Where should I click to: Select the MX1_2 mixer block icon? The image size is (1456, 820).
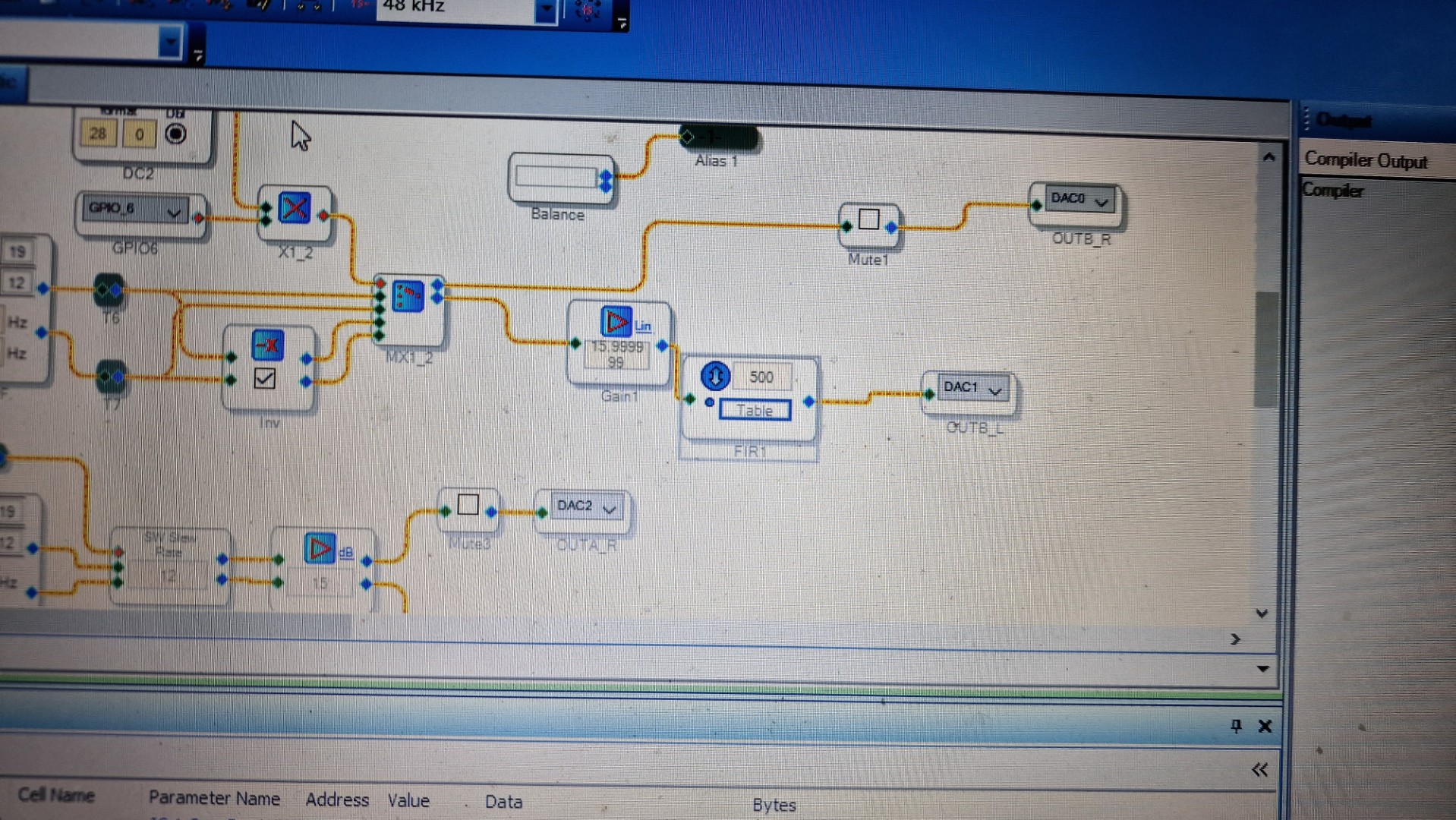tap(408, 297)
